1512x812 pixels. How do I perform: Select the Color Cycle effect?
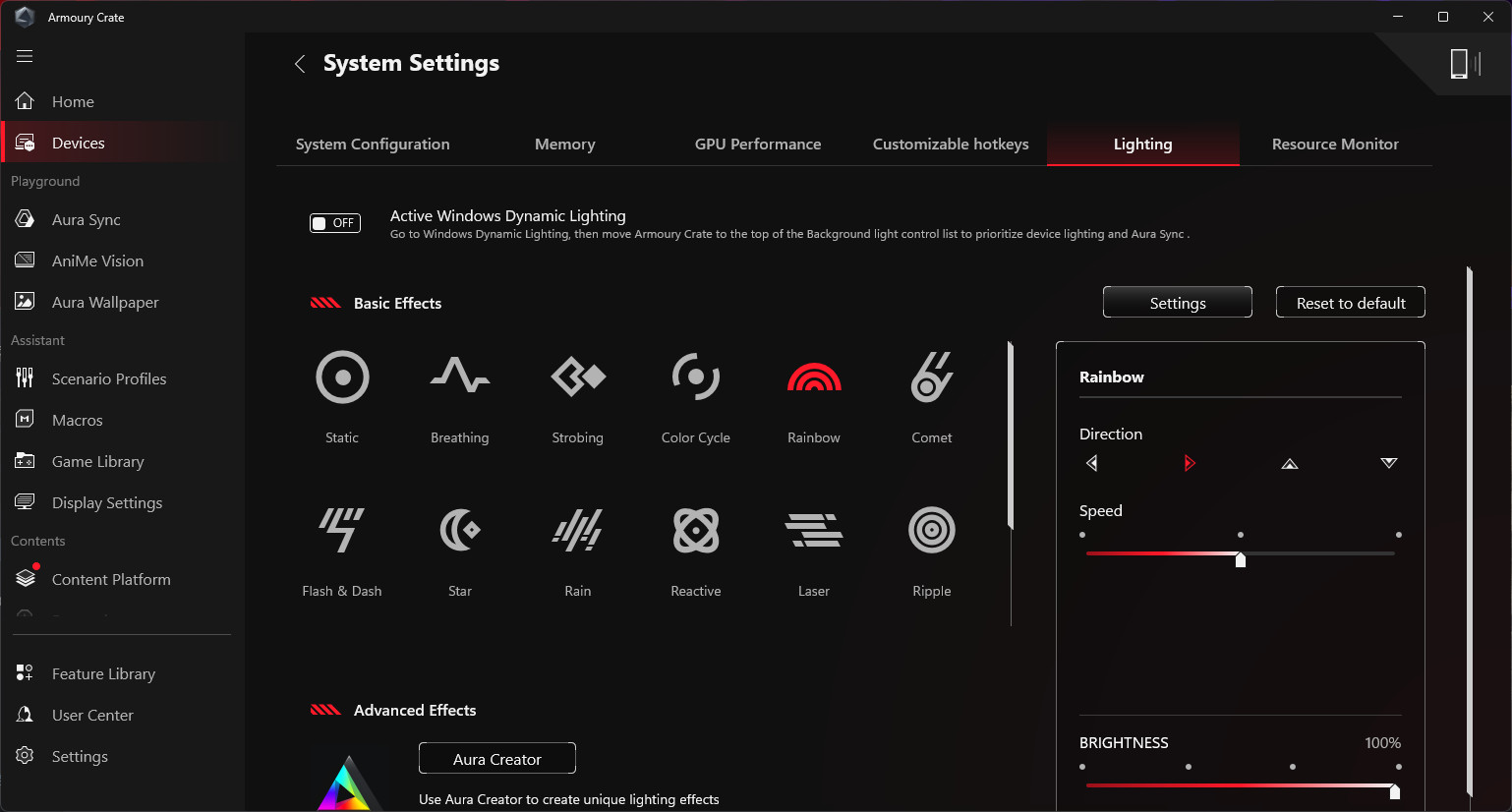(696, 377)
